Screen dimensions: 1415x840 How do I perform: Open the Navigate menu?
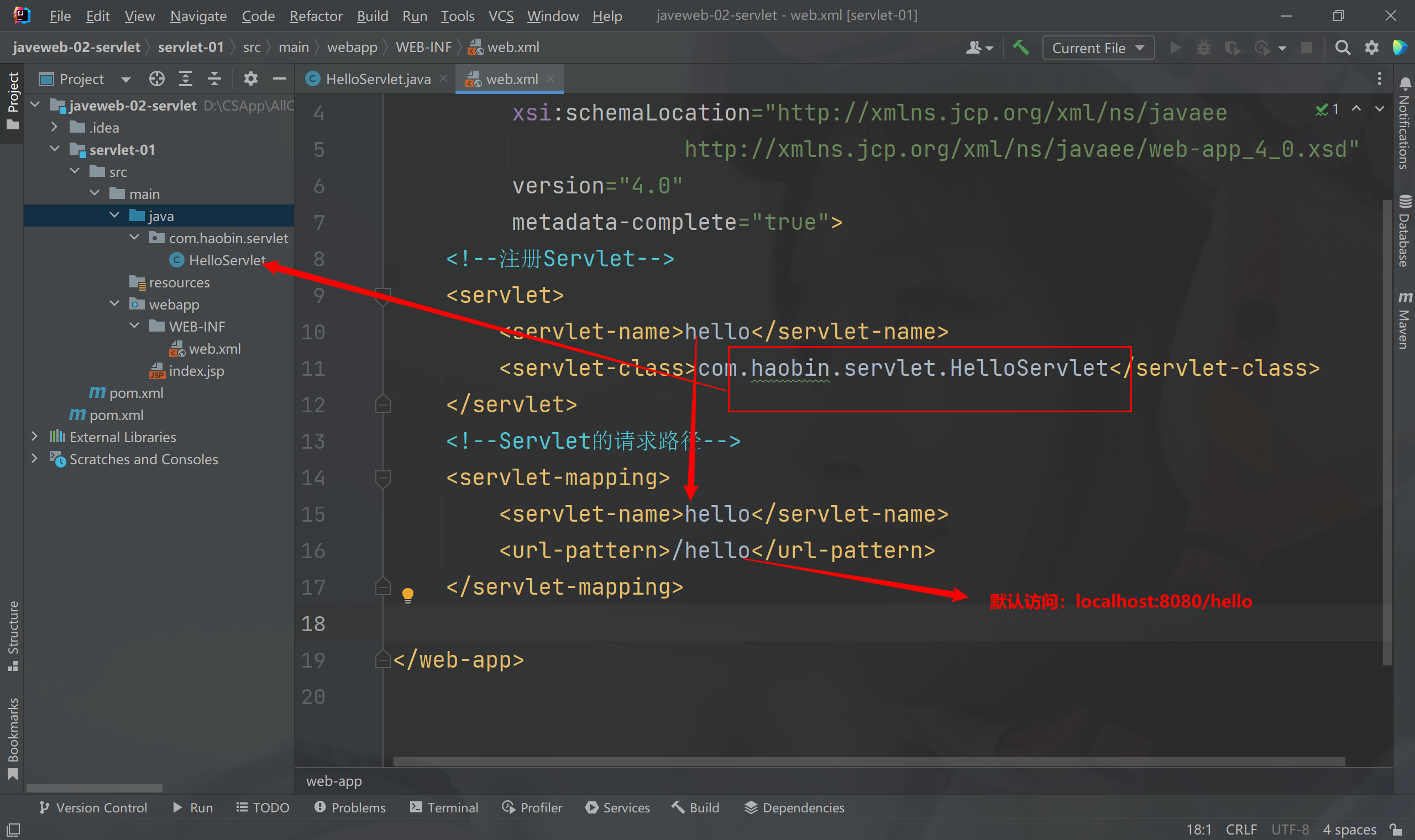point(198,16)
